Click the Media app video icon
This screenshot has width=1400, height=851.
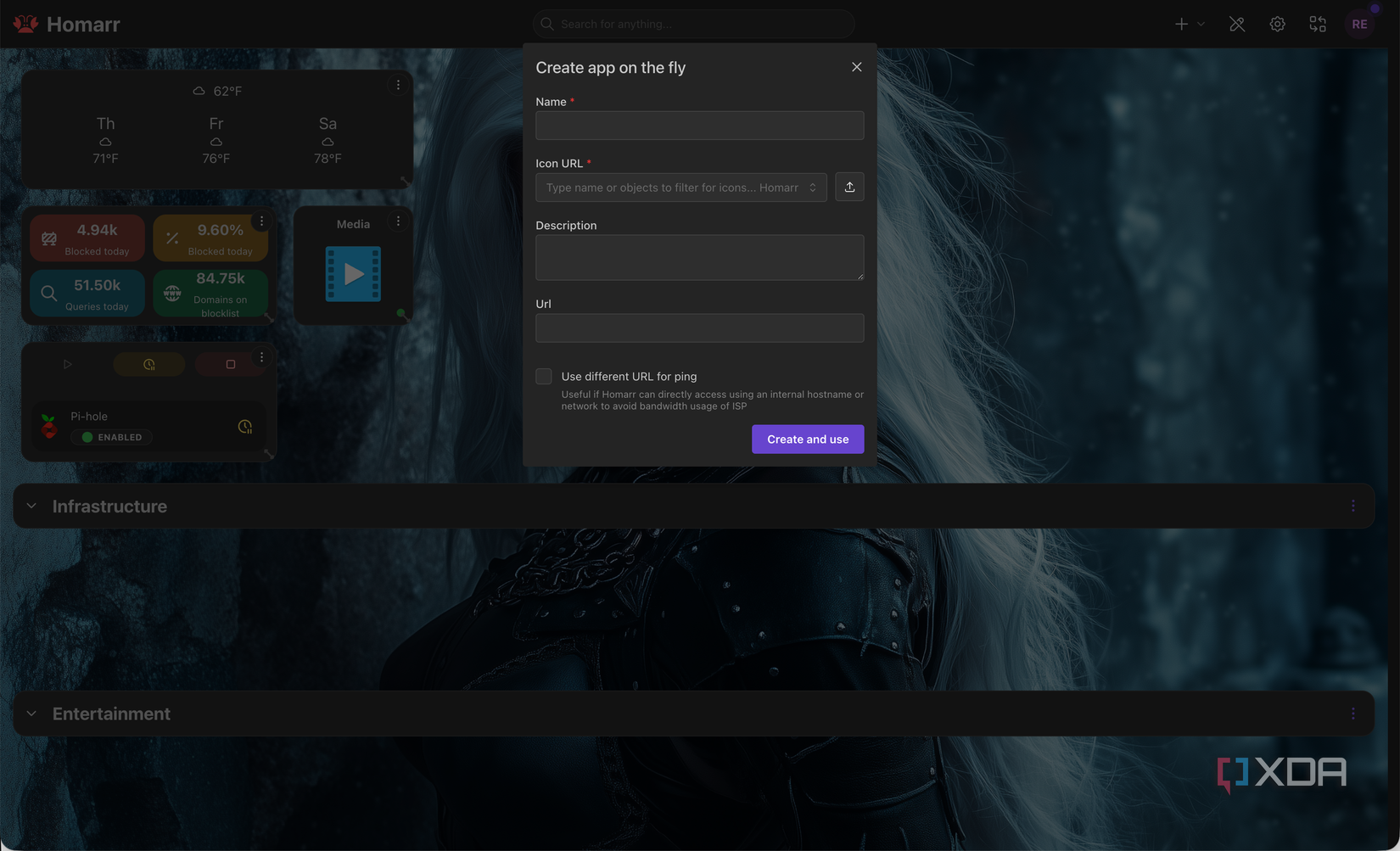353,274
